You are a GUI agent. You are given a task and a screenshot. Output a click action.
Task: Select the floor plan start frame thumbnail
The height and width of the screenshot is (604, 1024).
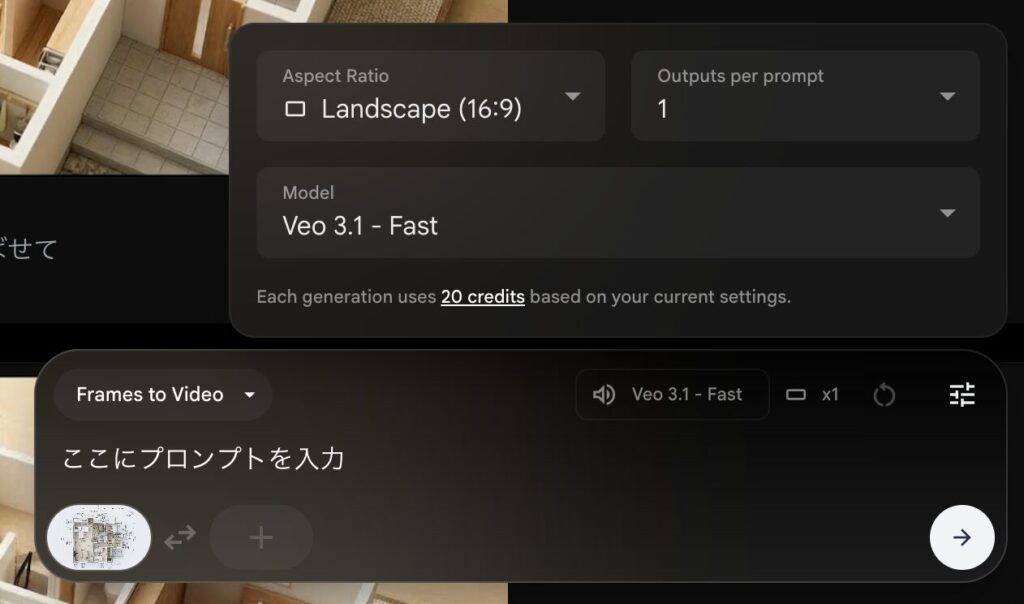coord(98,537)
